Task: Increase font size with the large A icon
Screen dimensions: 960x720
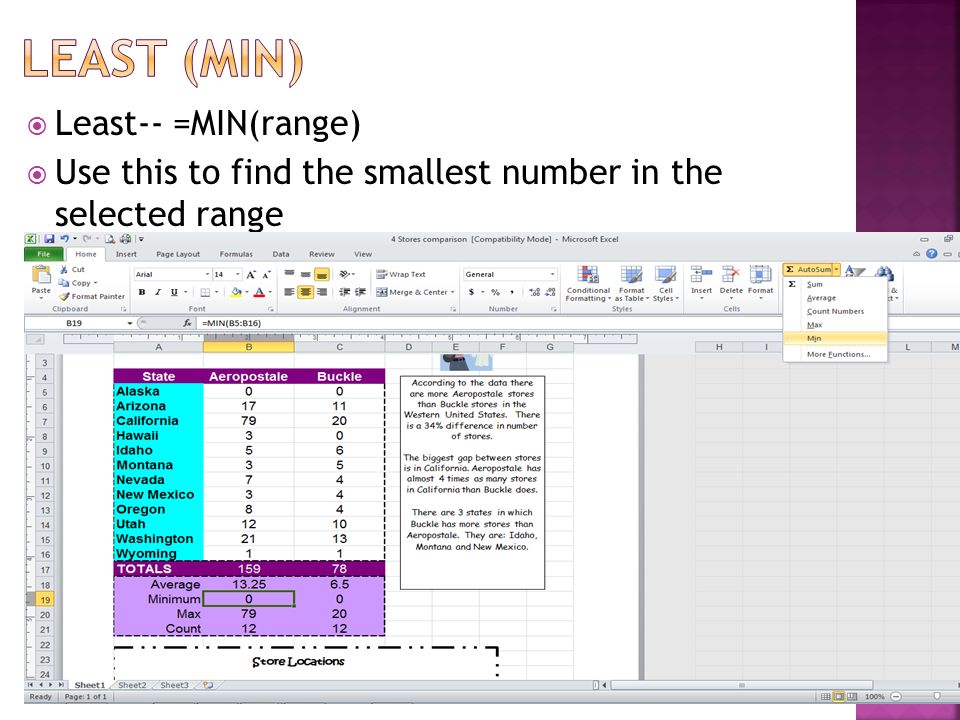Action: (x=251, y=275)
